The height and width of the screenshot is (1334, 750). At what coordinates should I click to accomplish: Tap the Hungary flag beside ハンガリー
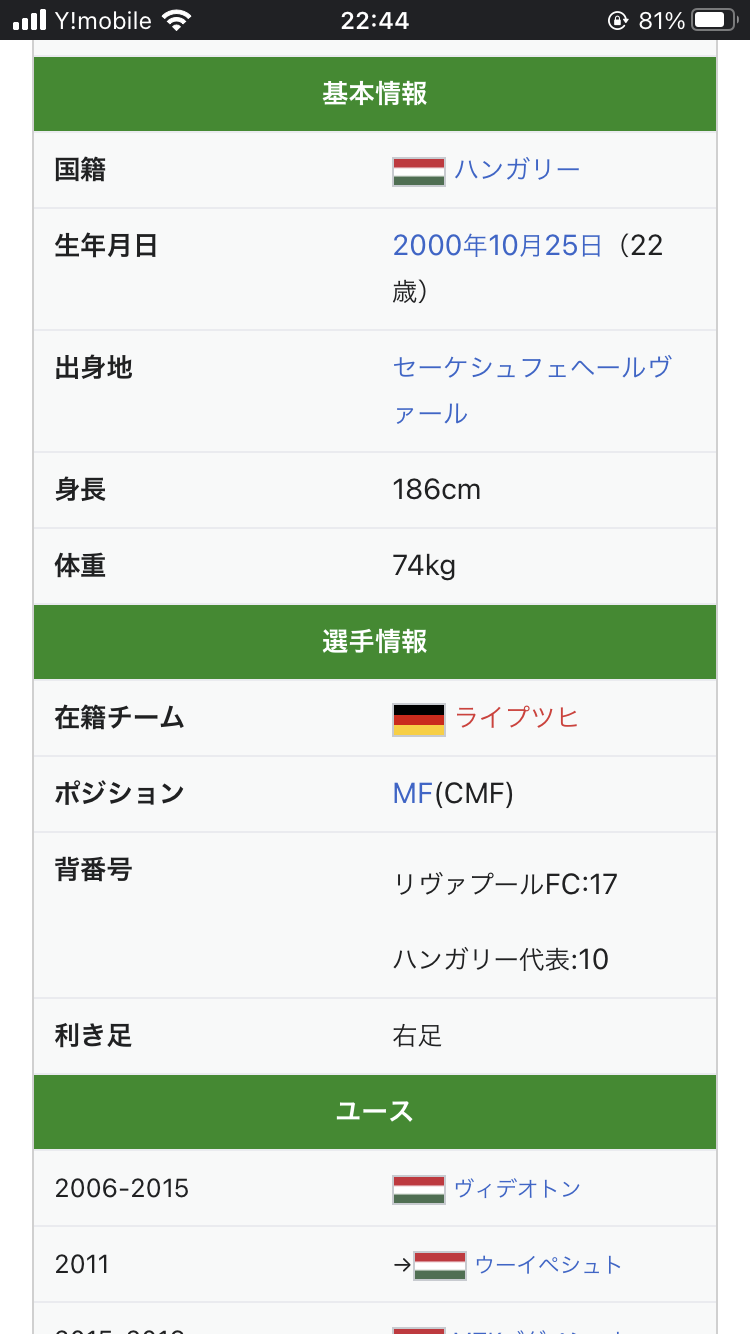tap(418, 171)
